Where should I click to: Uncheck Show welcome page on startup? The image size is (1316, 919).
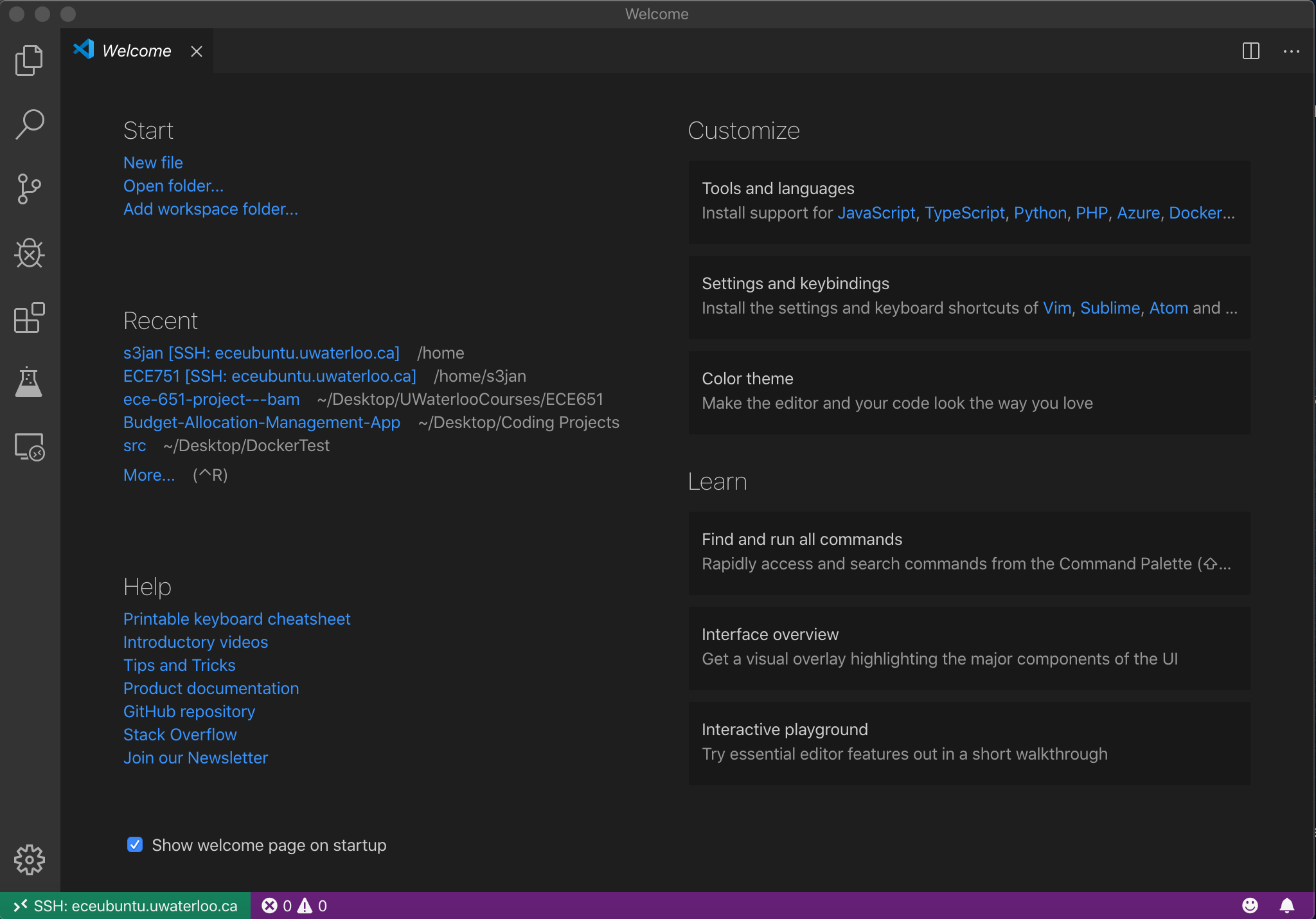point(135,844)
